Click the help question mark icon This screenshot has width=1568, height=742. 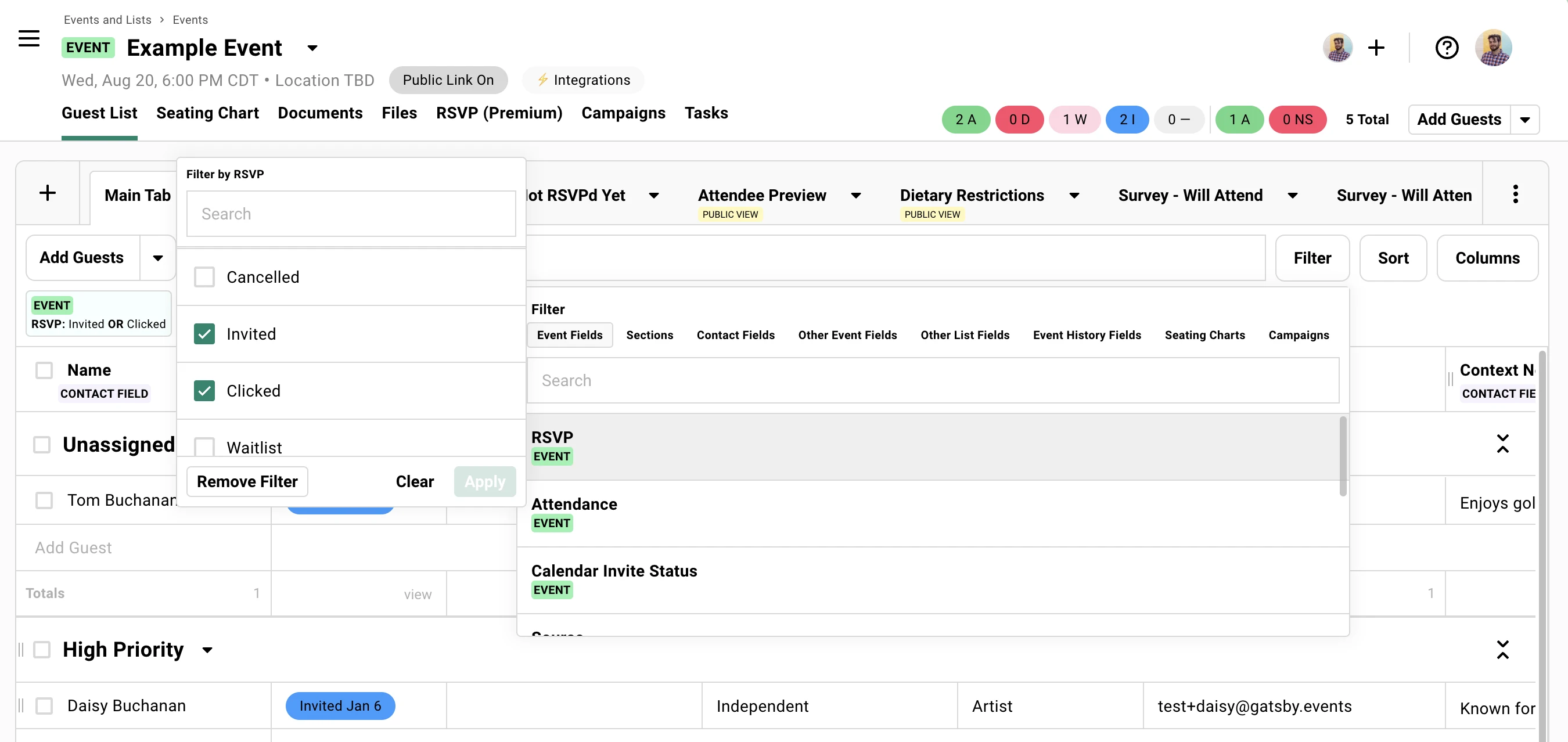[1446, 48]
